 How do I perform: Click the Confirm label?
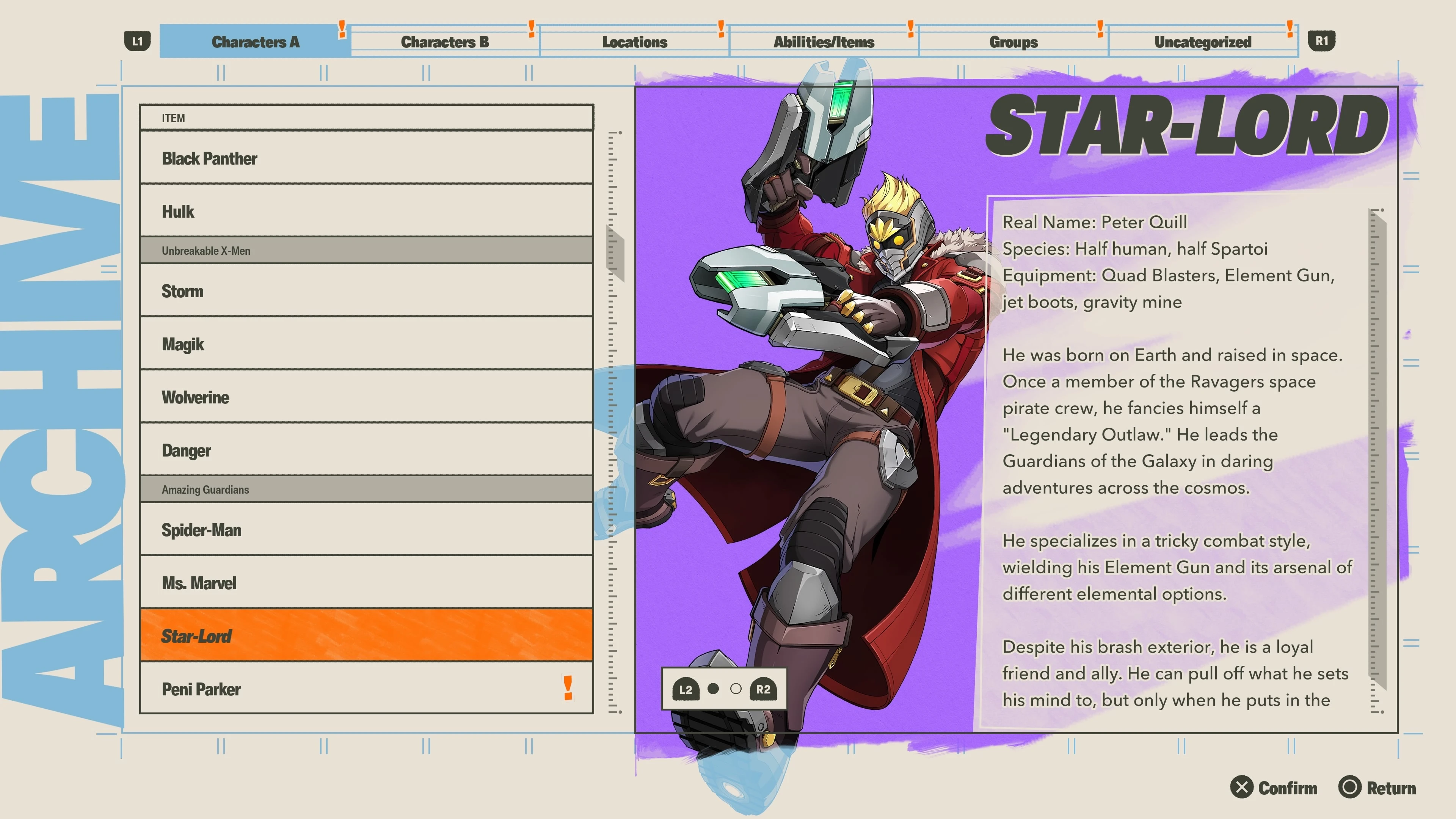click(x=1288, y=788)
